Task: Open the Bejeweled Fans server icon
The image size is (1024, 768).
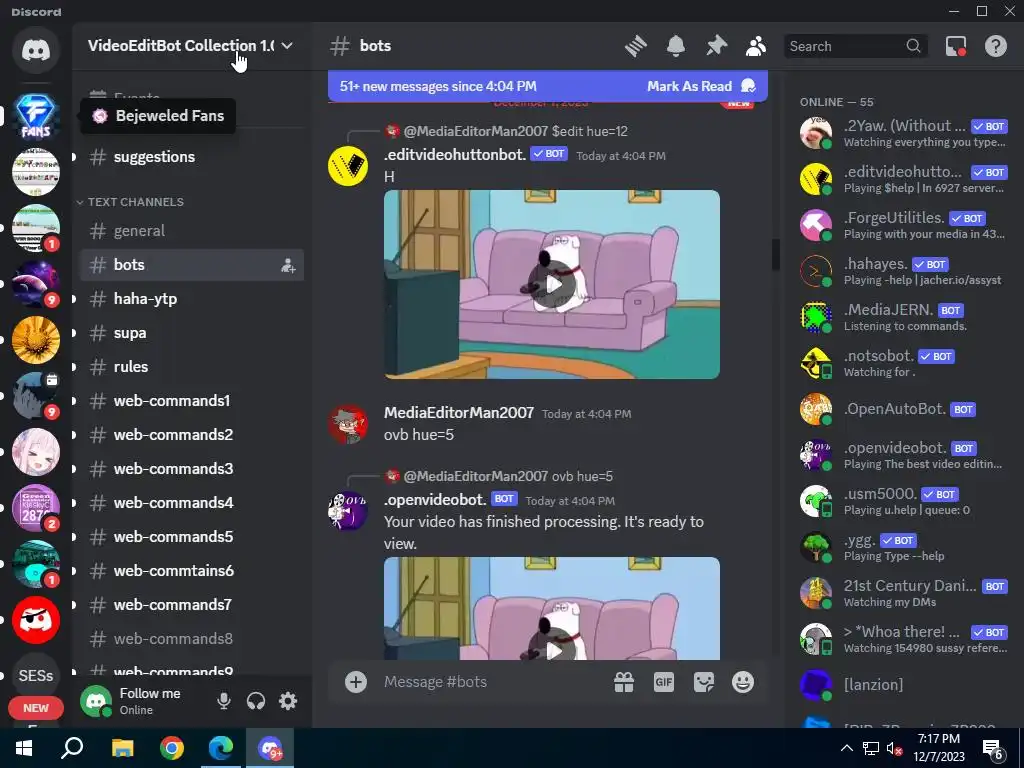Action: click(36, 116)
